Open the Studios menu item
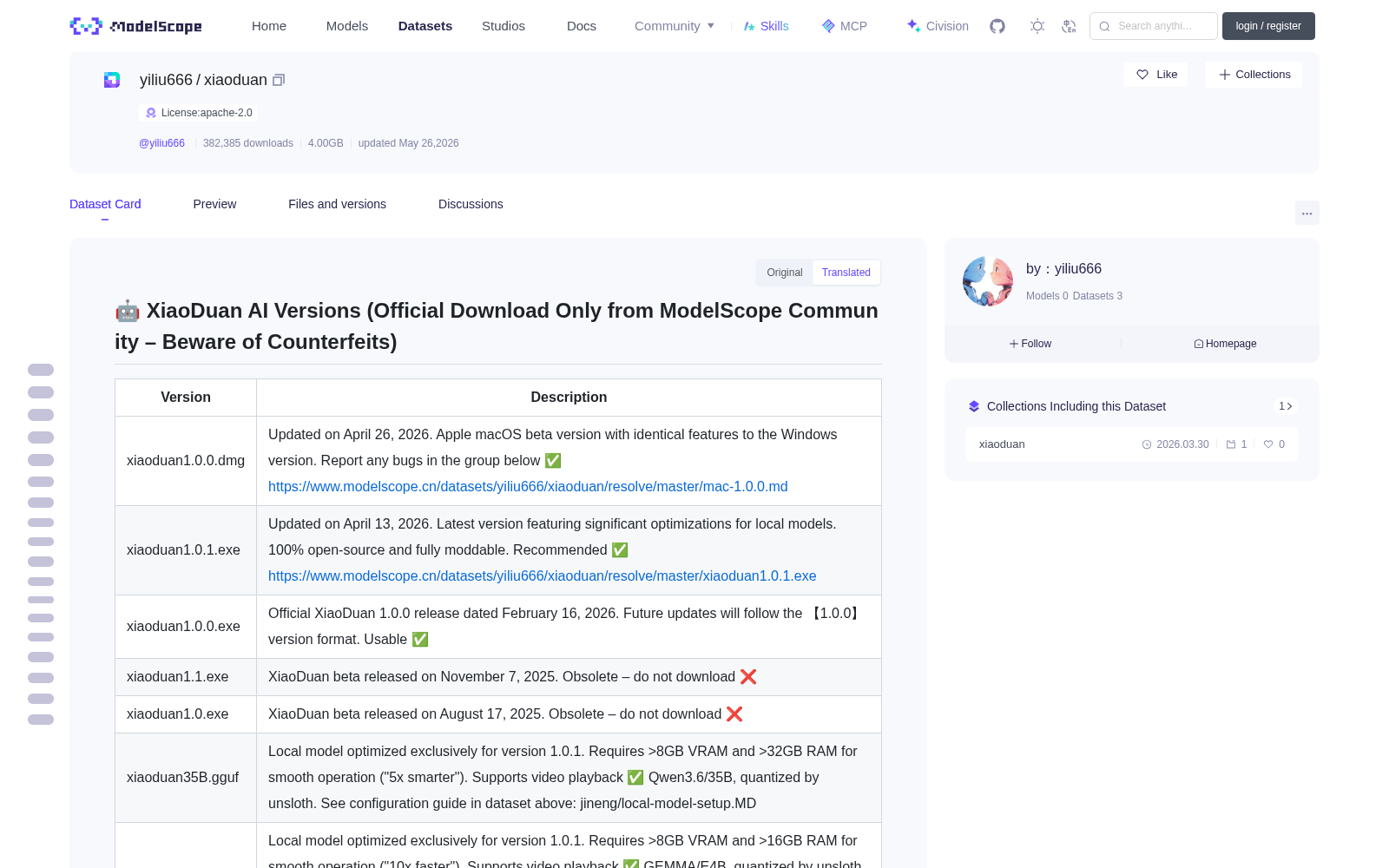The height and width of the screenshot is (868, 1389). [504, 26]
